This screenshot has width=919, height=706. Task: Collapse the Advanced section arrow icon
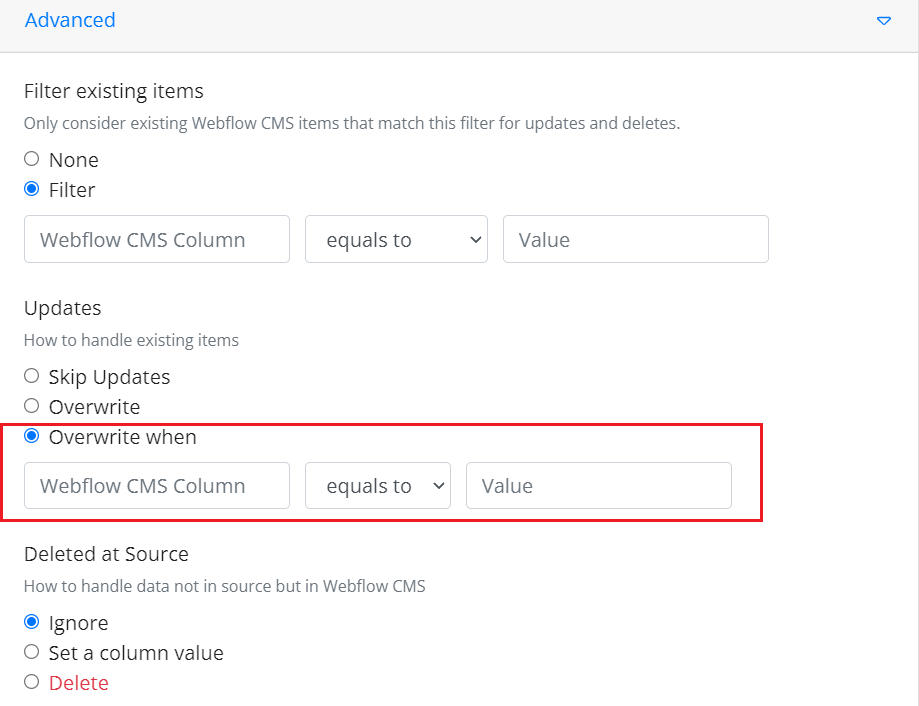pos(883,21)
